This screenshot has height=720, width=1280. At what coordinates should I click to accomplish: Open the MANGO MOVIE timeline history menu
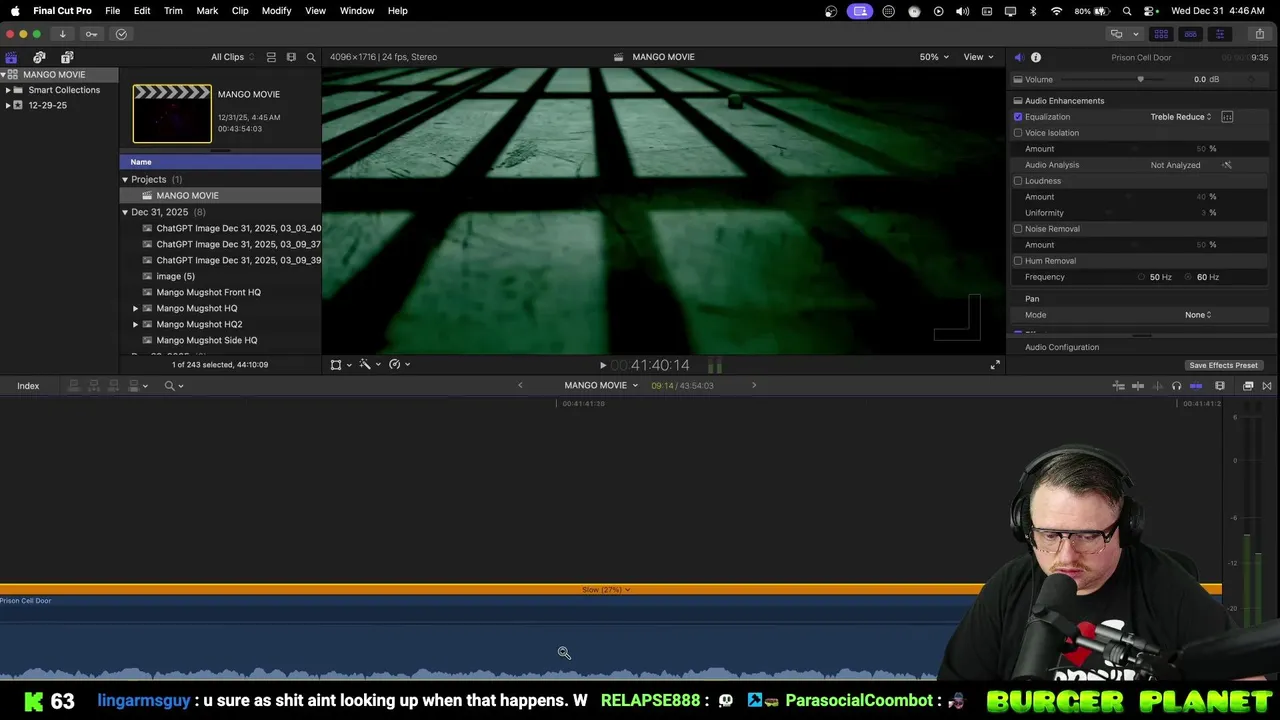(600, 386)
